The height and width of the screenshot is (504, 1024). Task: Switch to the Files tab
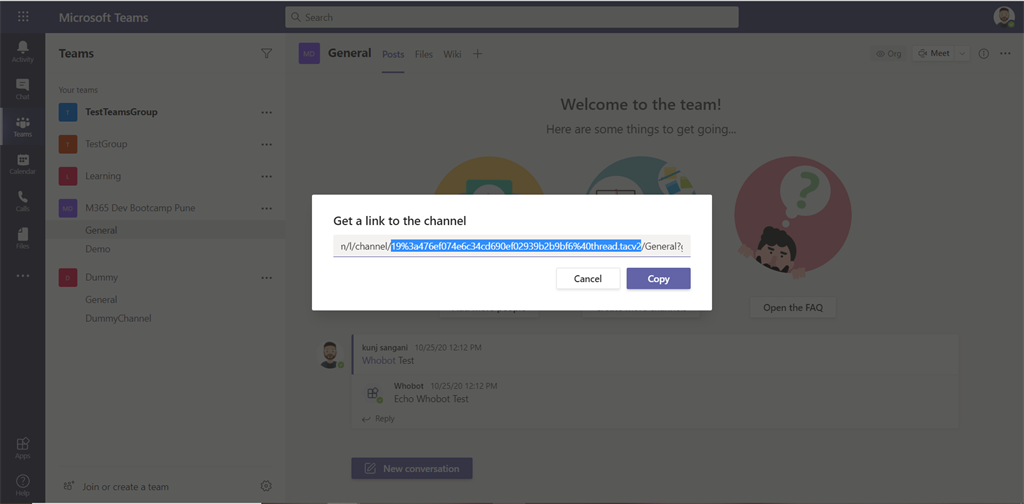coord(424,54)
